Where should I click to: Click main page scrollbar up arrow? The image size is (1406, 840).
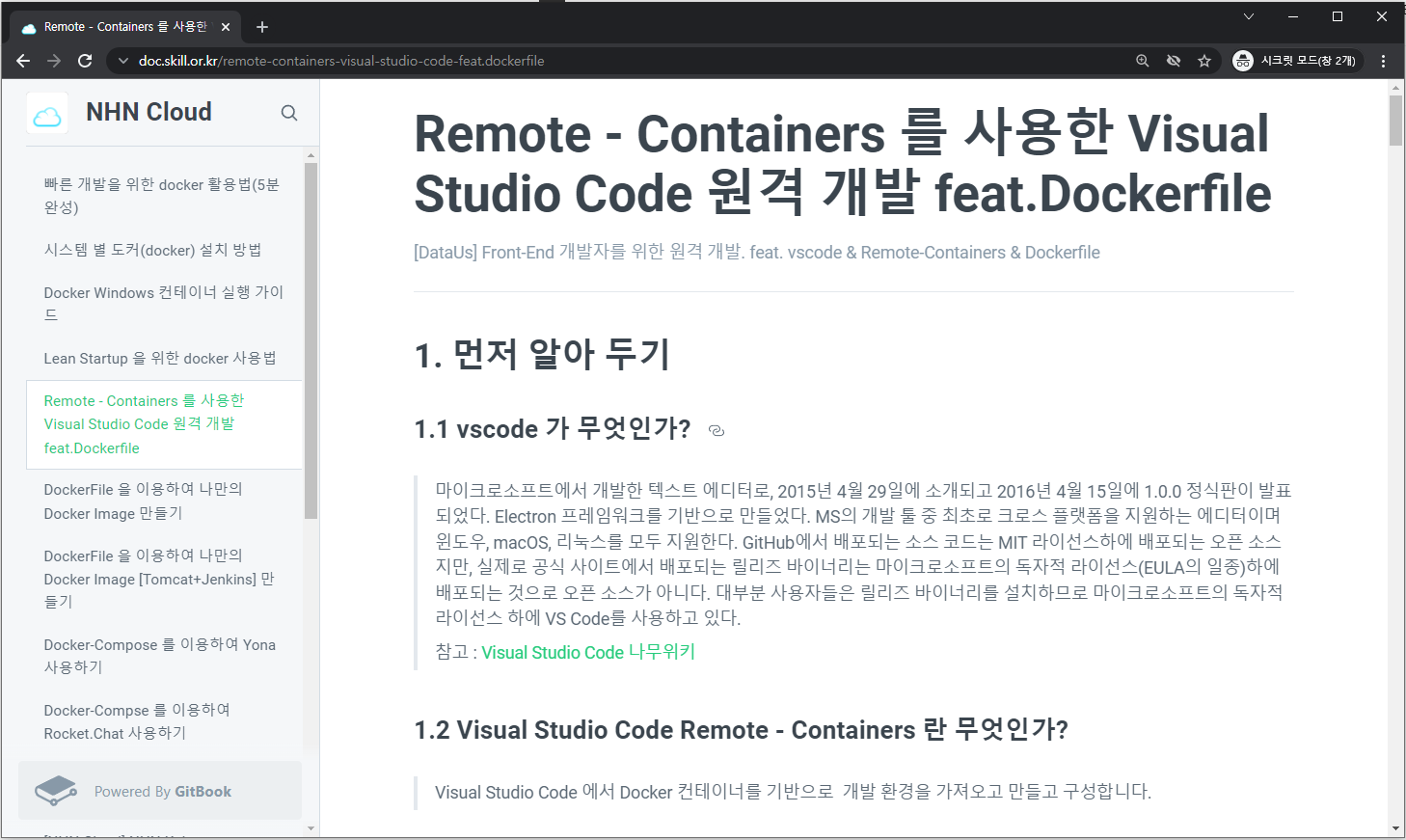pos(1396,88)
